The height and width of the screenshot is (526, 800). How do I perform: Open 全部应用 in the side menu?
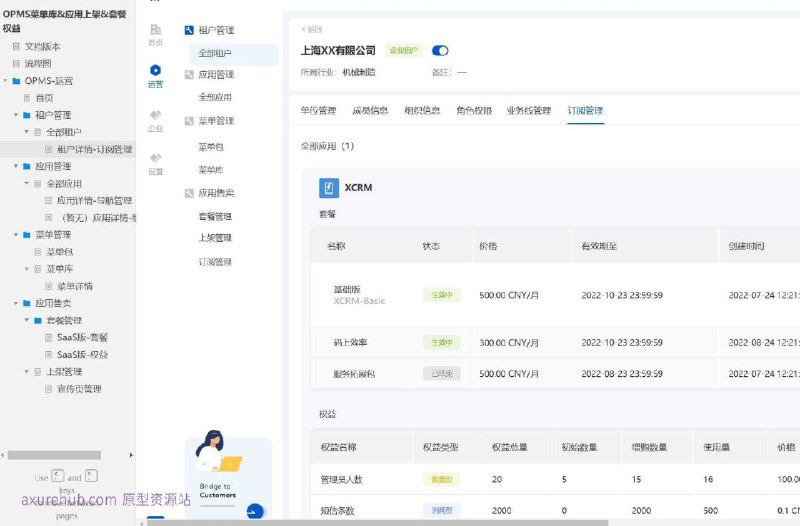[x=215, y=97]
